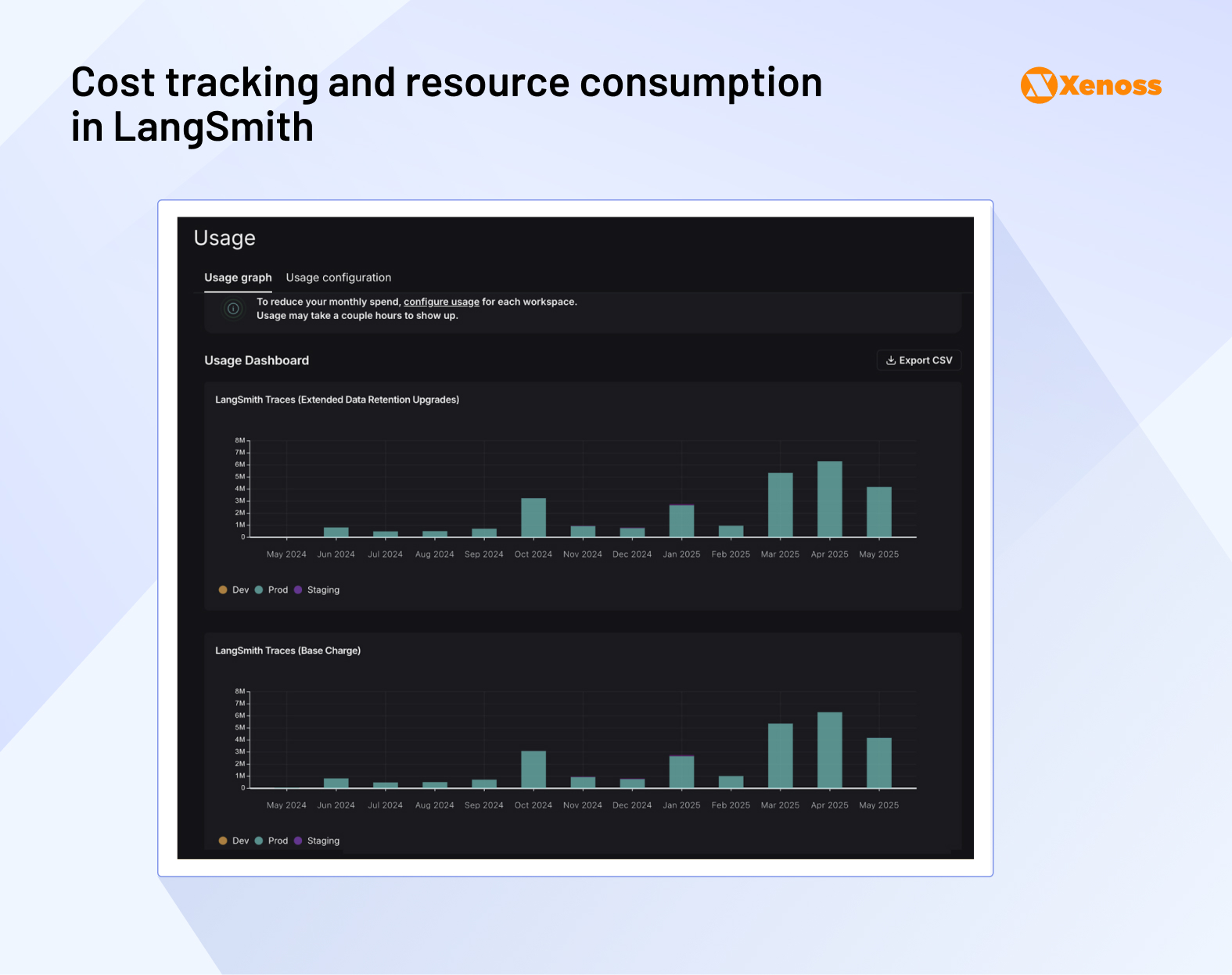Select Nov 2024 bar in Extended Data Retention chart
The image size is (1232, 975).
(583, 532)
